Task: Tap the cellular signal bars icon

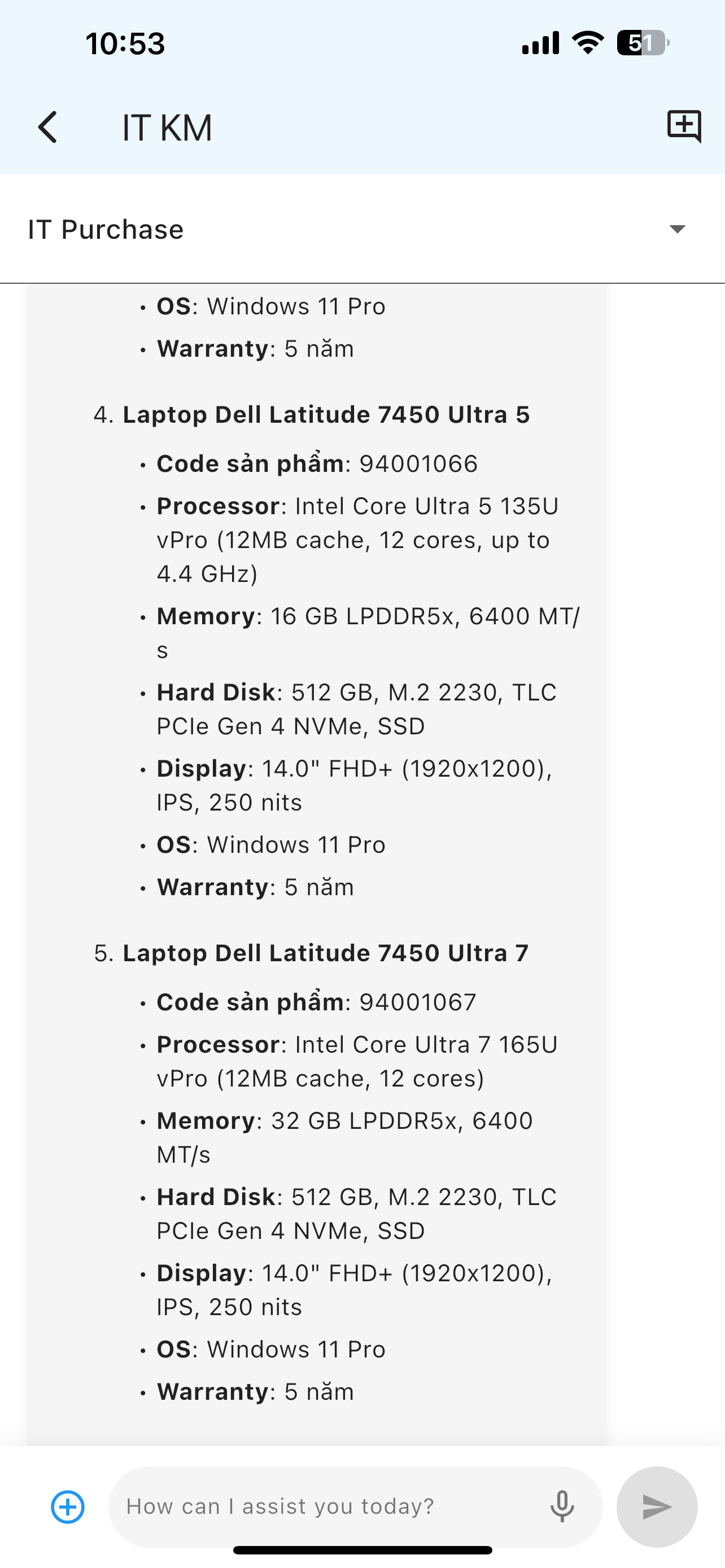Action: 540,43
